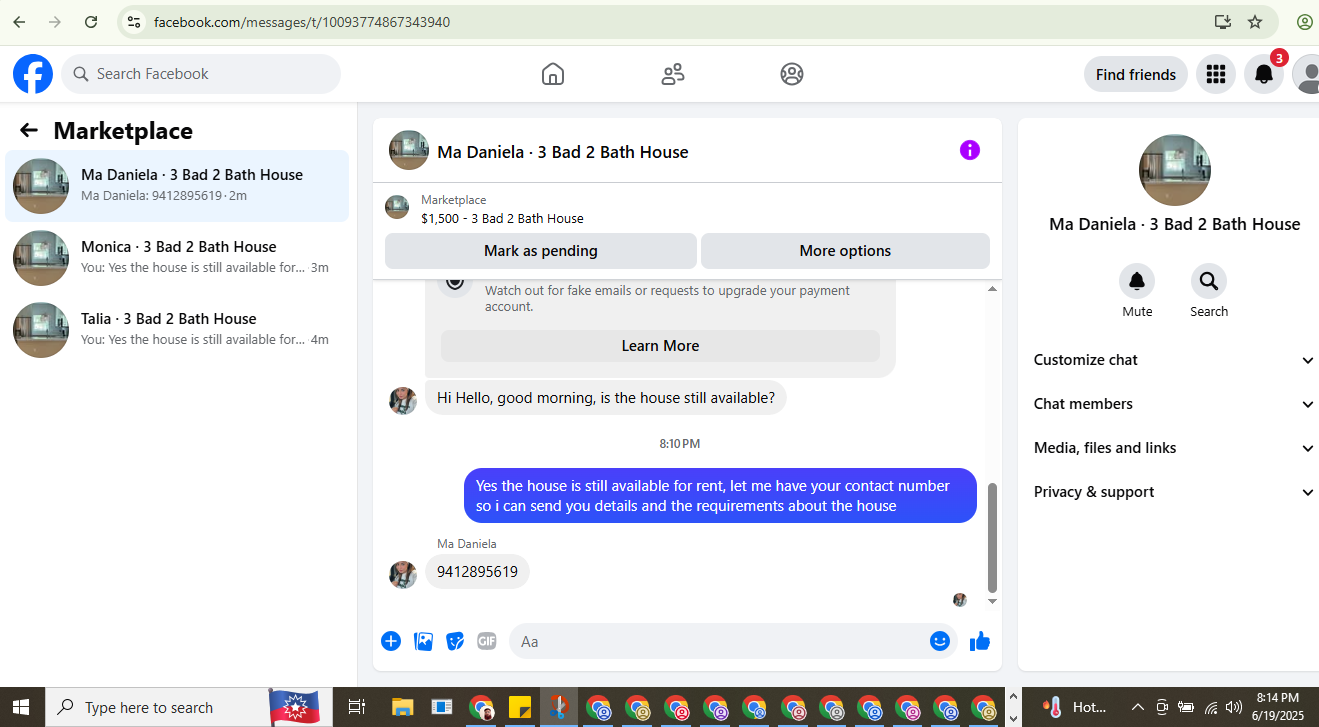Open More options for the listing
The height and width of the screenshot is (727, 1319).
(845, 251)
